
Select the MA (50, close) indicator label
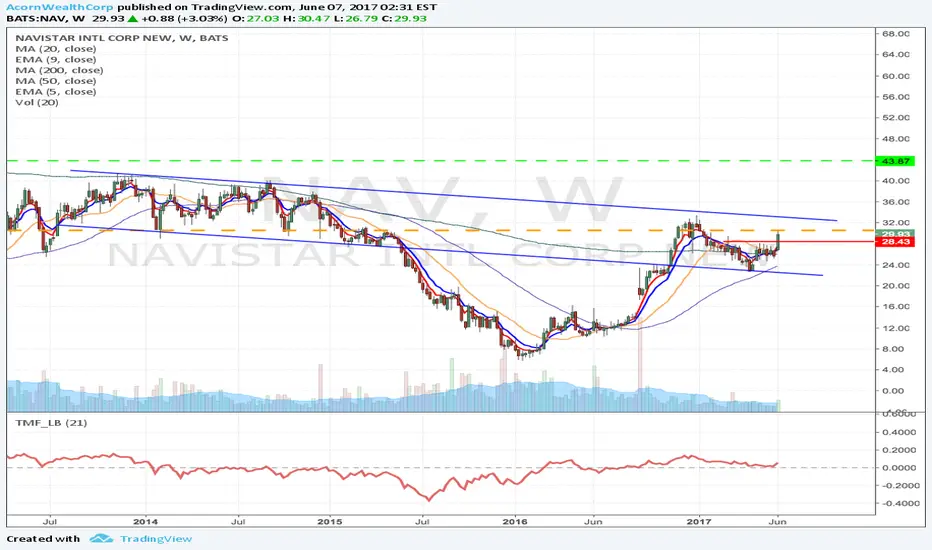55,81
